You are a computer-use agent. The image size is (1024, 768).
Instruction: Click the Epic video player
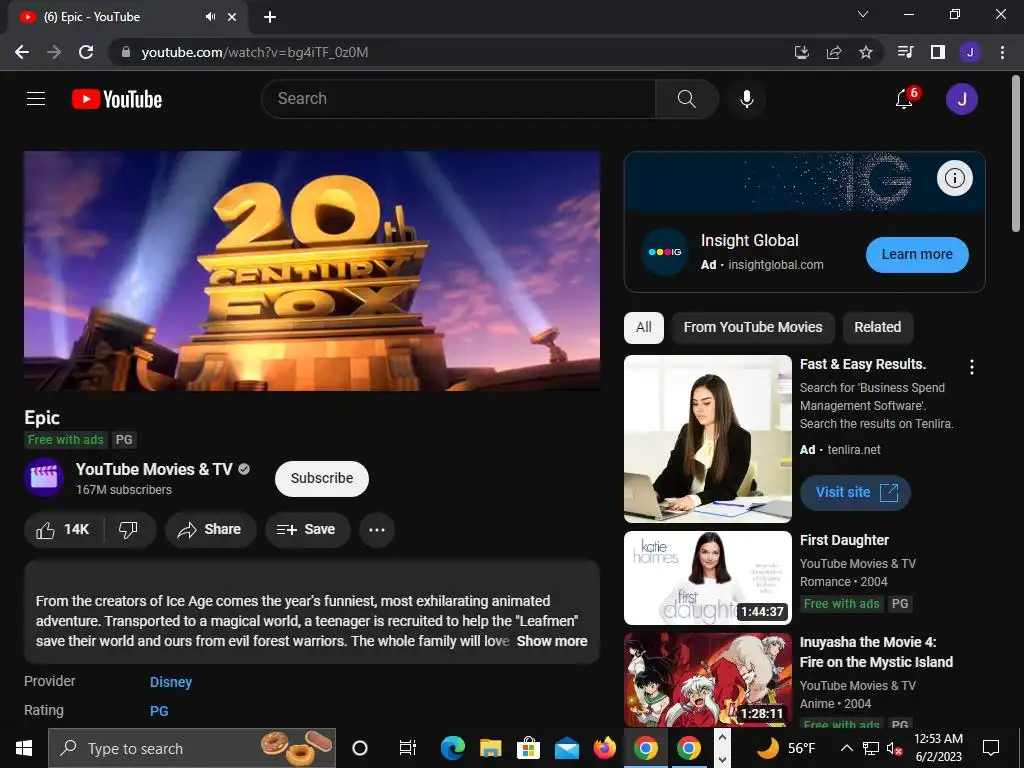pyautogui.click(x=312, y=271)
